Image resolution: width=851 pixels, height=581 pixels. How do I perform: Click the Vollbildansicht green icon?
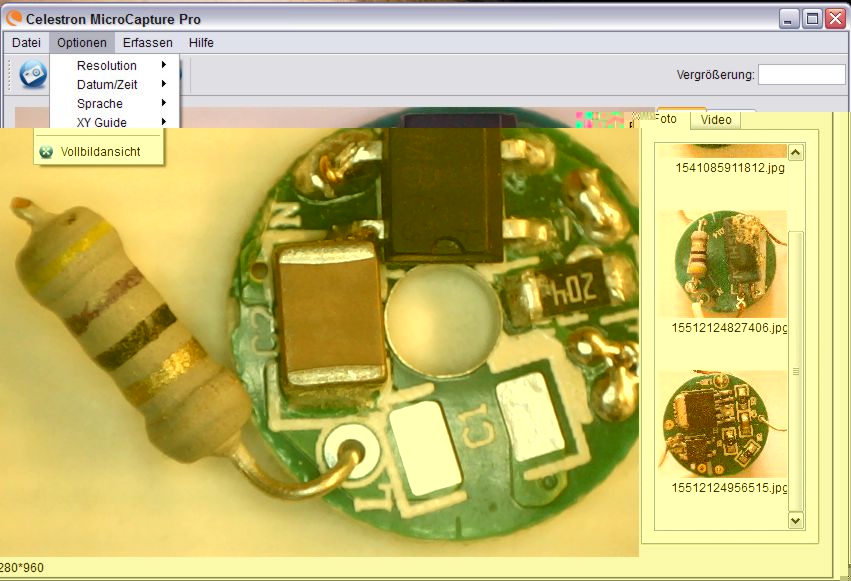(45, 152)
